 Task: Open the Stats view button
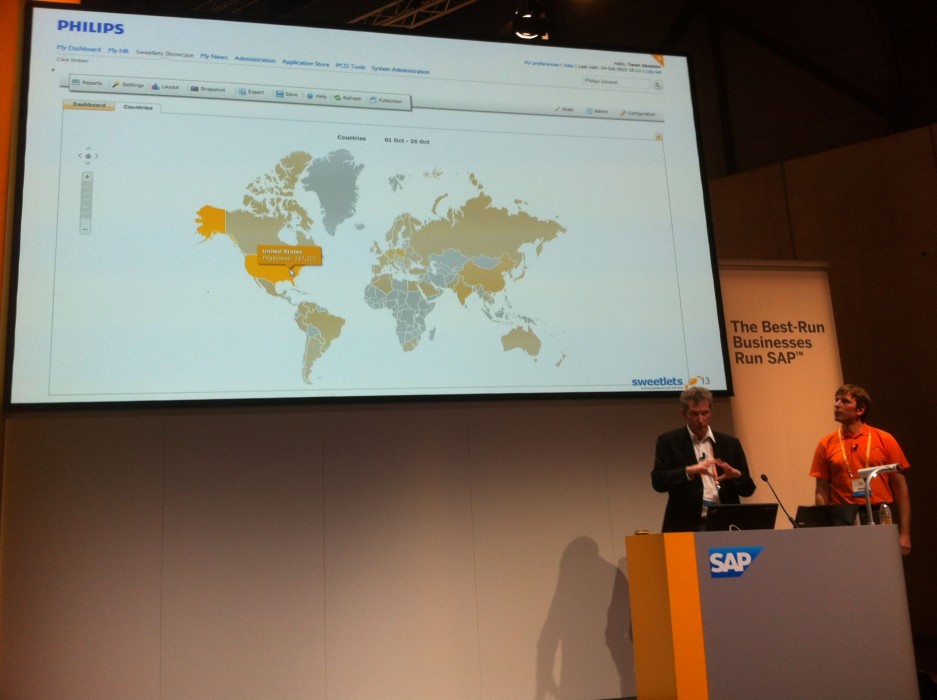564,109
